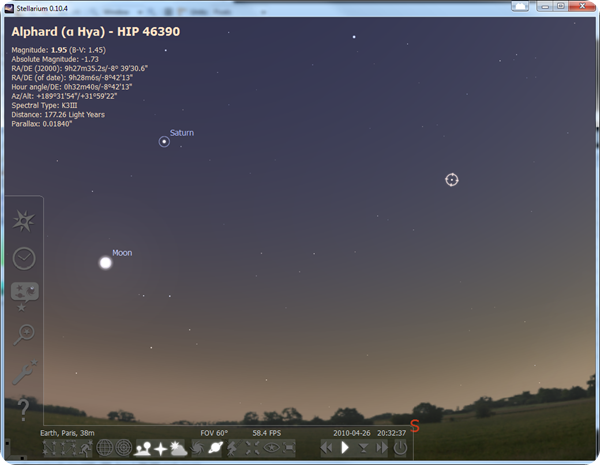Enable night mode eye icon

tap(271, 447)
